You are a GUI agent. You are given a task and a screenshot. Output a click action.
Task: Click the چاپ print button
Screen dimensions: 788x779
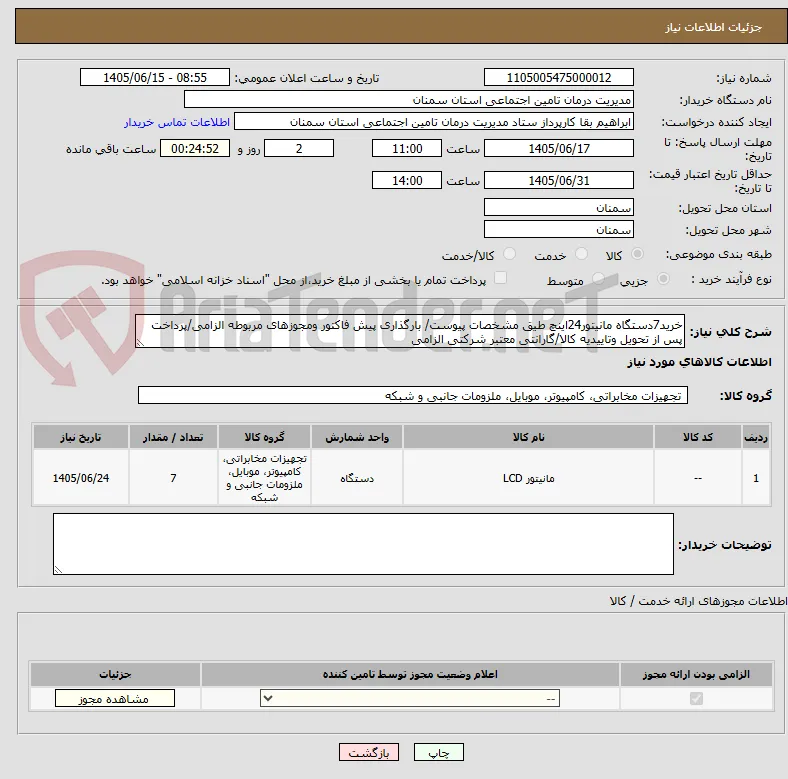439,752
